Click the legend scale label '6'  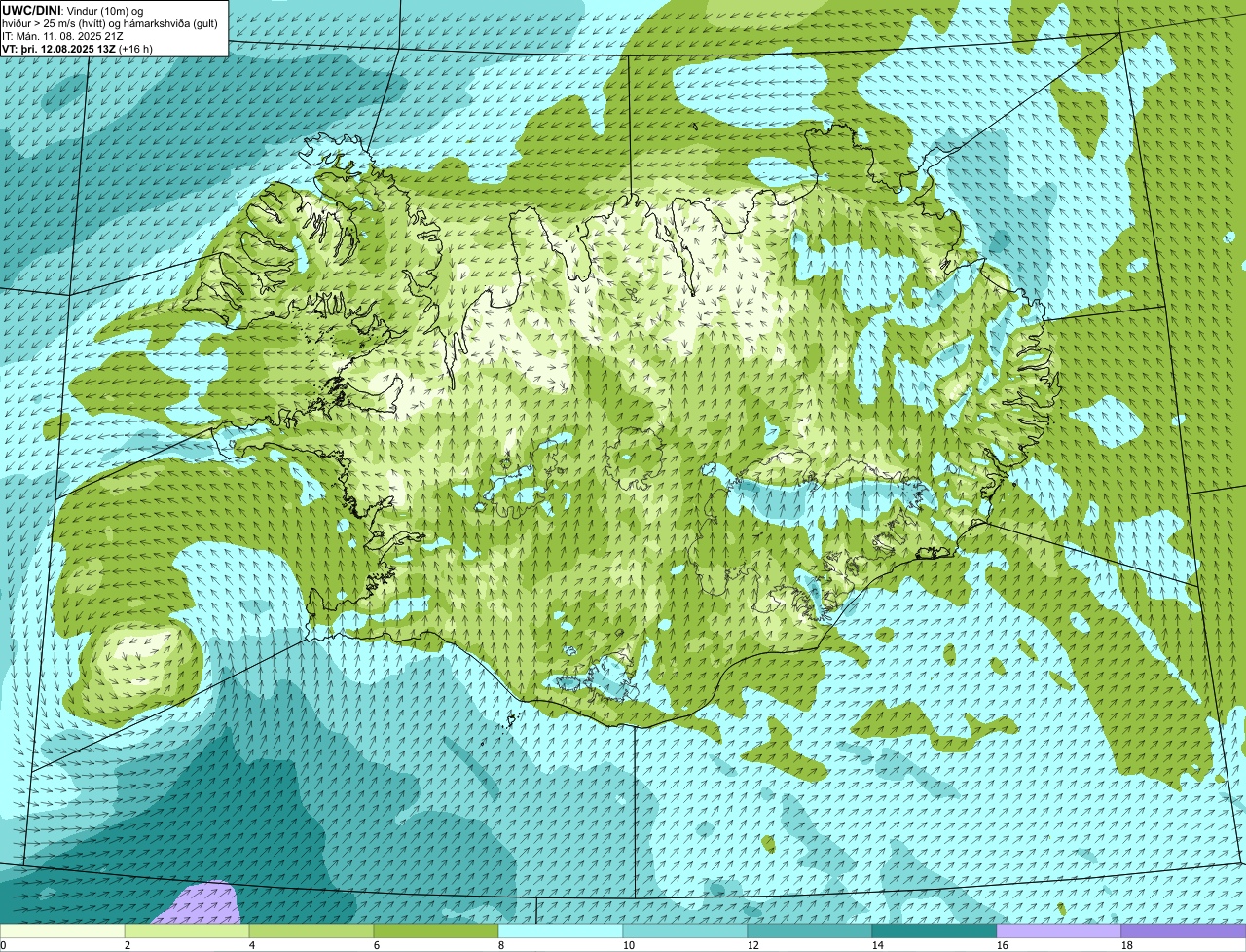coord(377,945)
